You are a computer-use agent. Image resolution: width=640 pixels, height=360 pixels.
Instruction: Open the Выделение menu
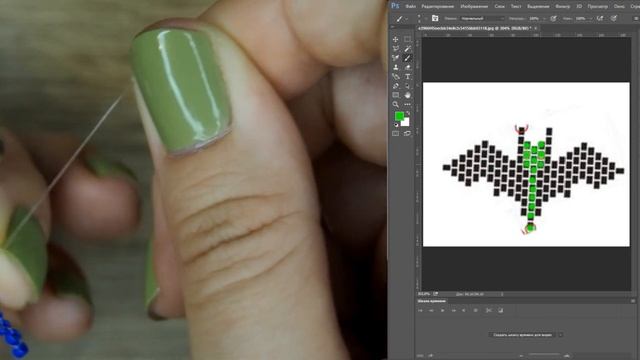pos(538,7)
